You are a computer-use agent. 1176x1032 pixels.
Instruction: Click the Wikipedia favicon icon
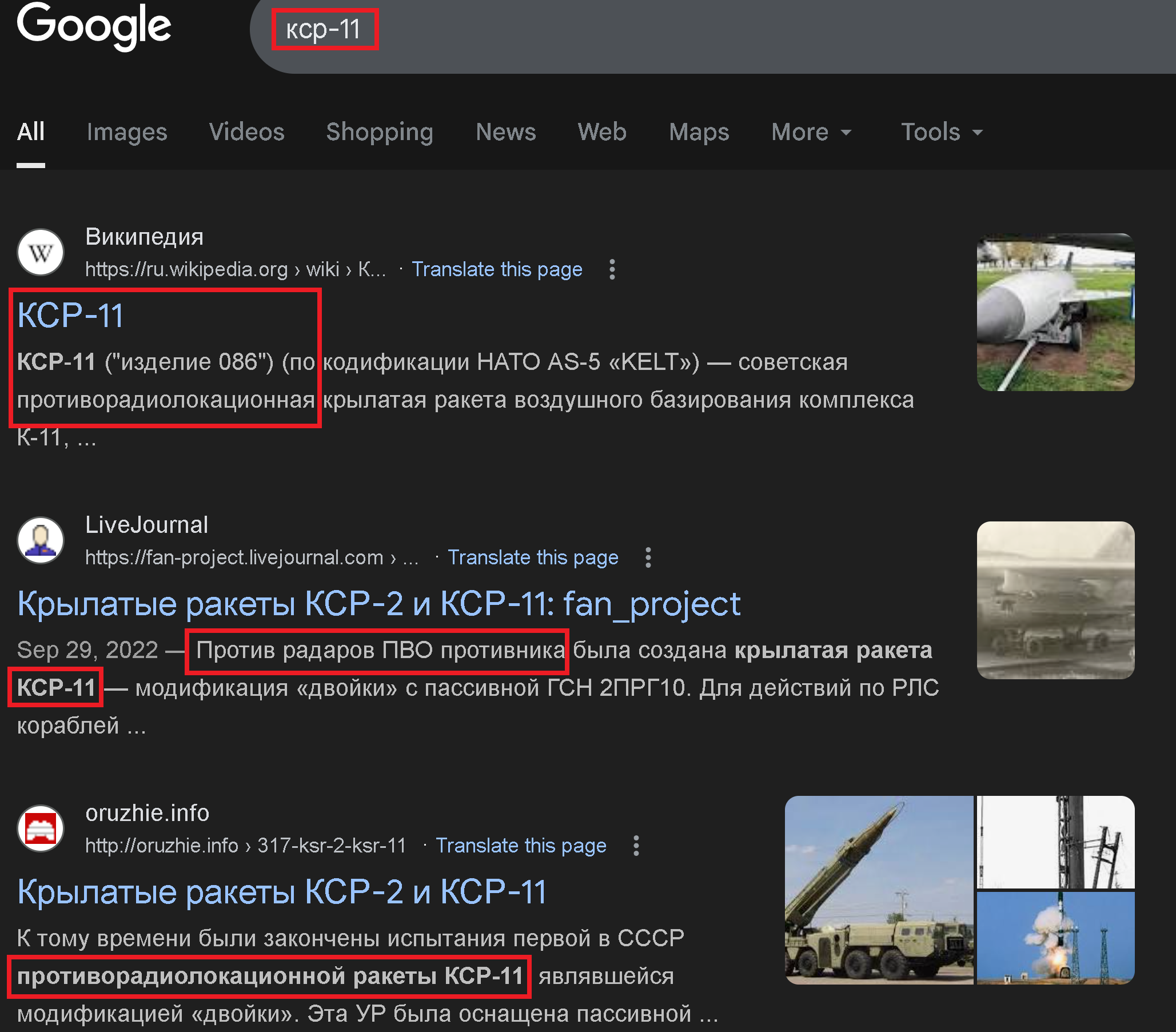click(40, 252)
